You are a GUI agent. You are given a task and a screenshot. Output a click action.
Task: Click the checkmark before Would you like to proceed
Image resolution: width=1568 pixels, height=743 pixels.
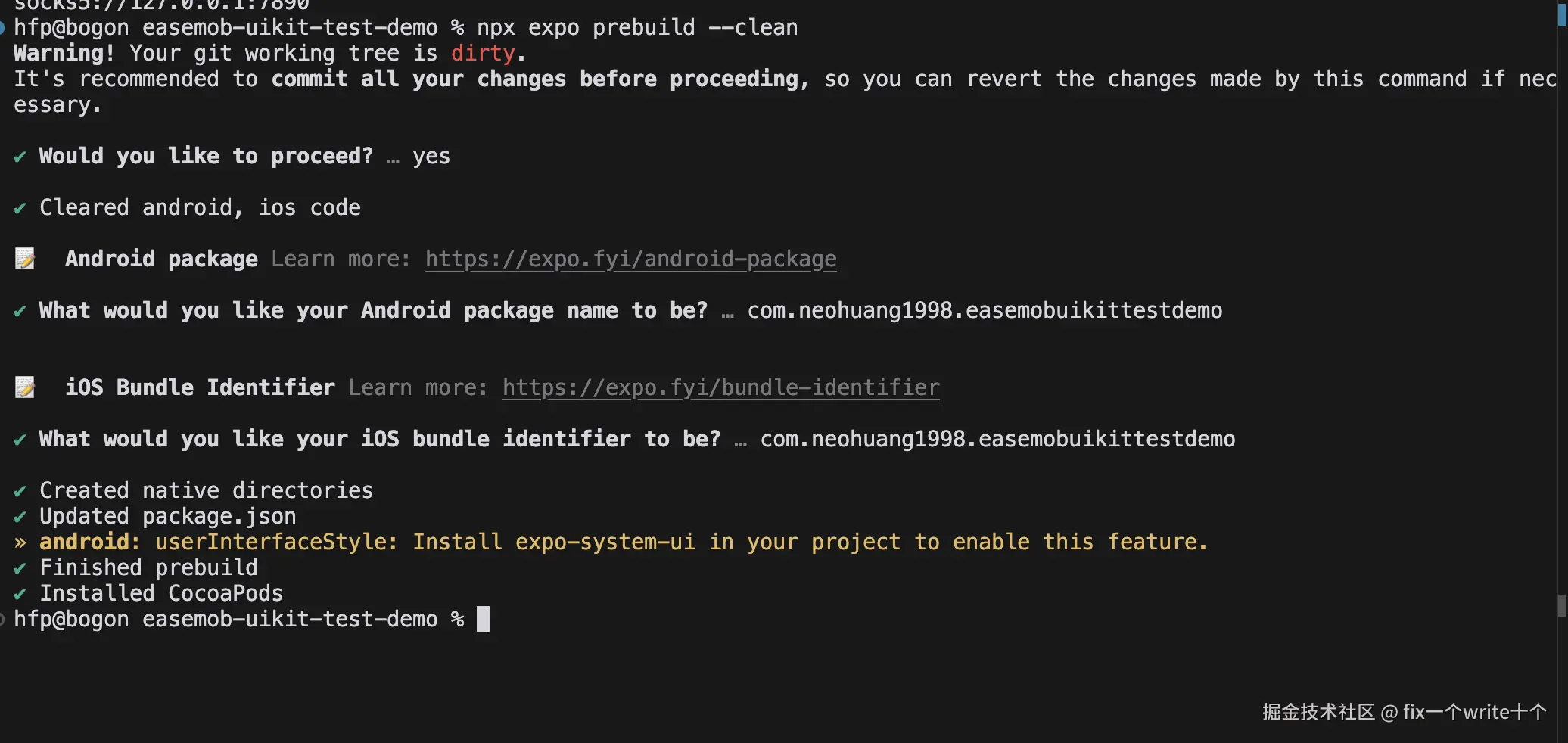(x=20, y=157)
